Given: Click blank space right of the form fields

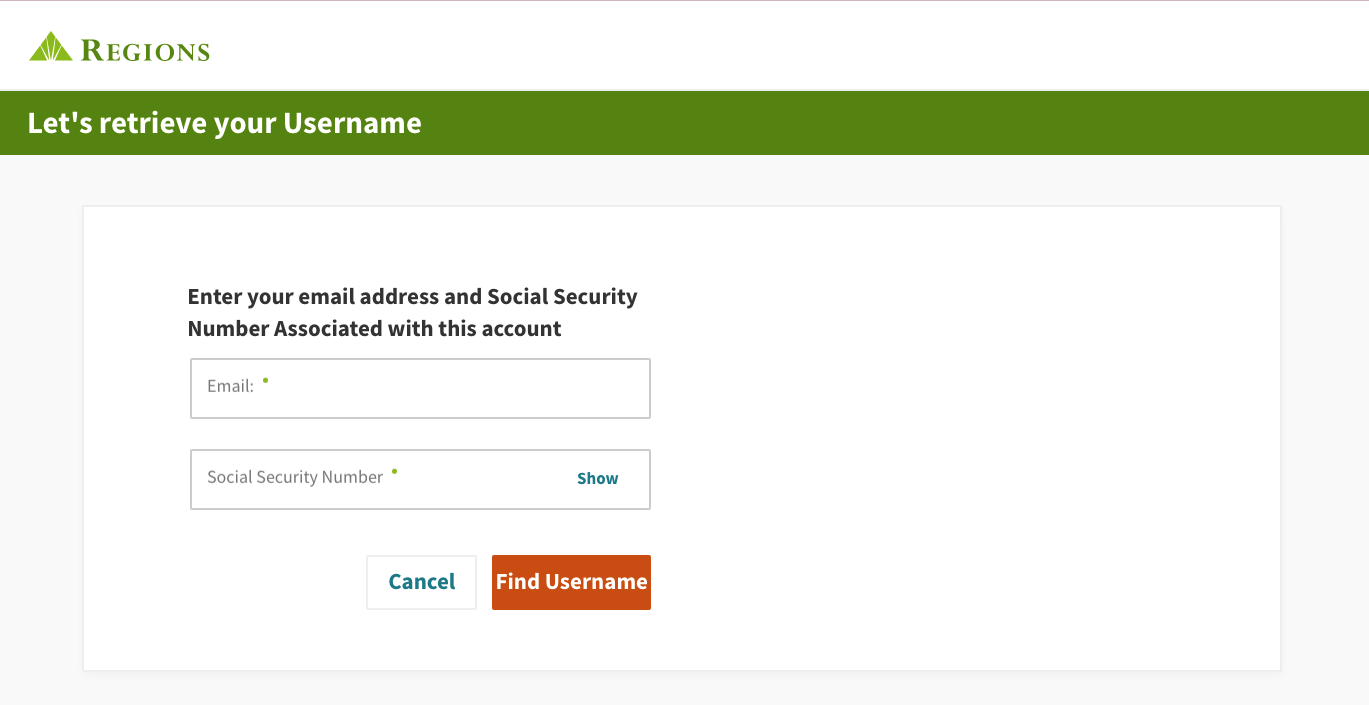Looking at the screenshot, I should 950,430.
